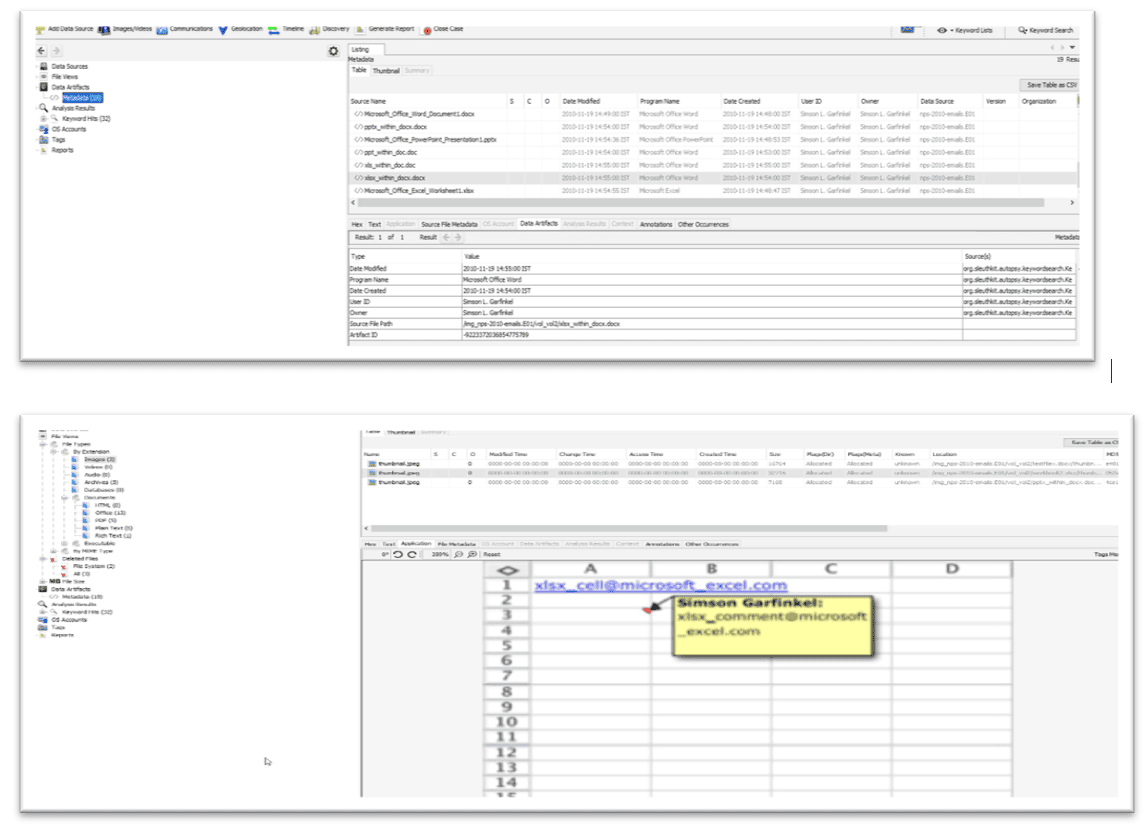The image size is (1148, 829).
Task: Expand Keyword Hits node in upper tree
Action: coord(43,118)
